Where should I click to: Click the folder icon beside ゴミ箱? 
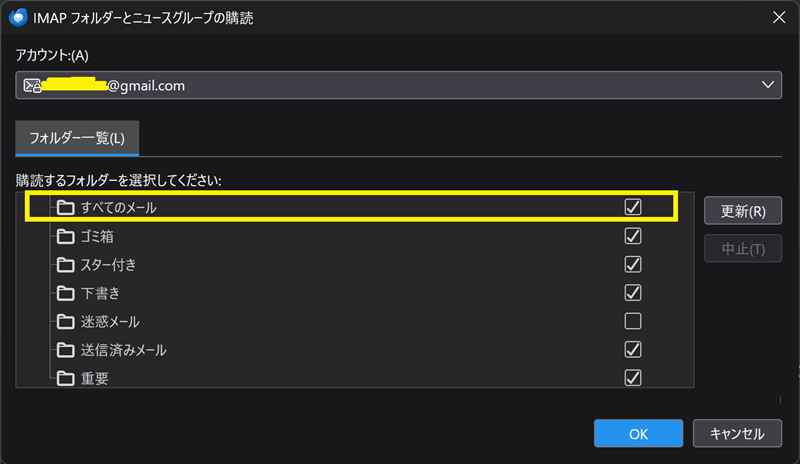65,236
